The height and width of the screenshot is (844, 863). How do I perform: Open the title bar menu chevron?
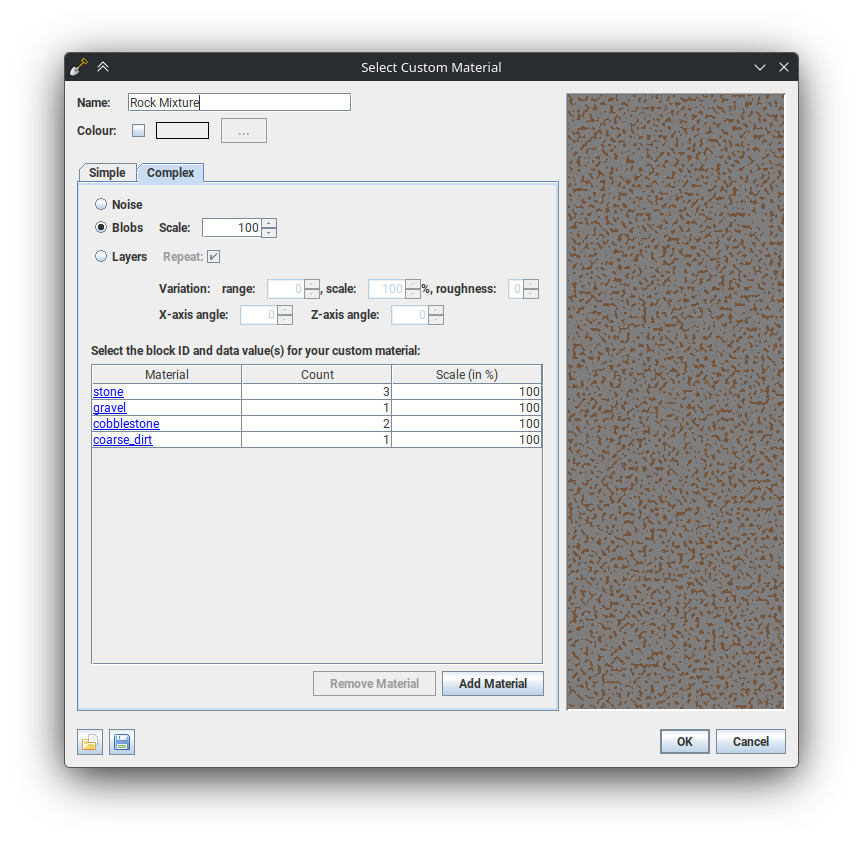(x=759, y=66)
